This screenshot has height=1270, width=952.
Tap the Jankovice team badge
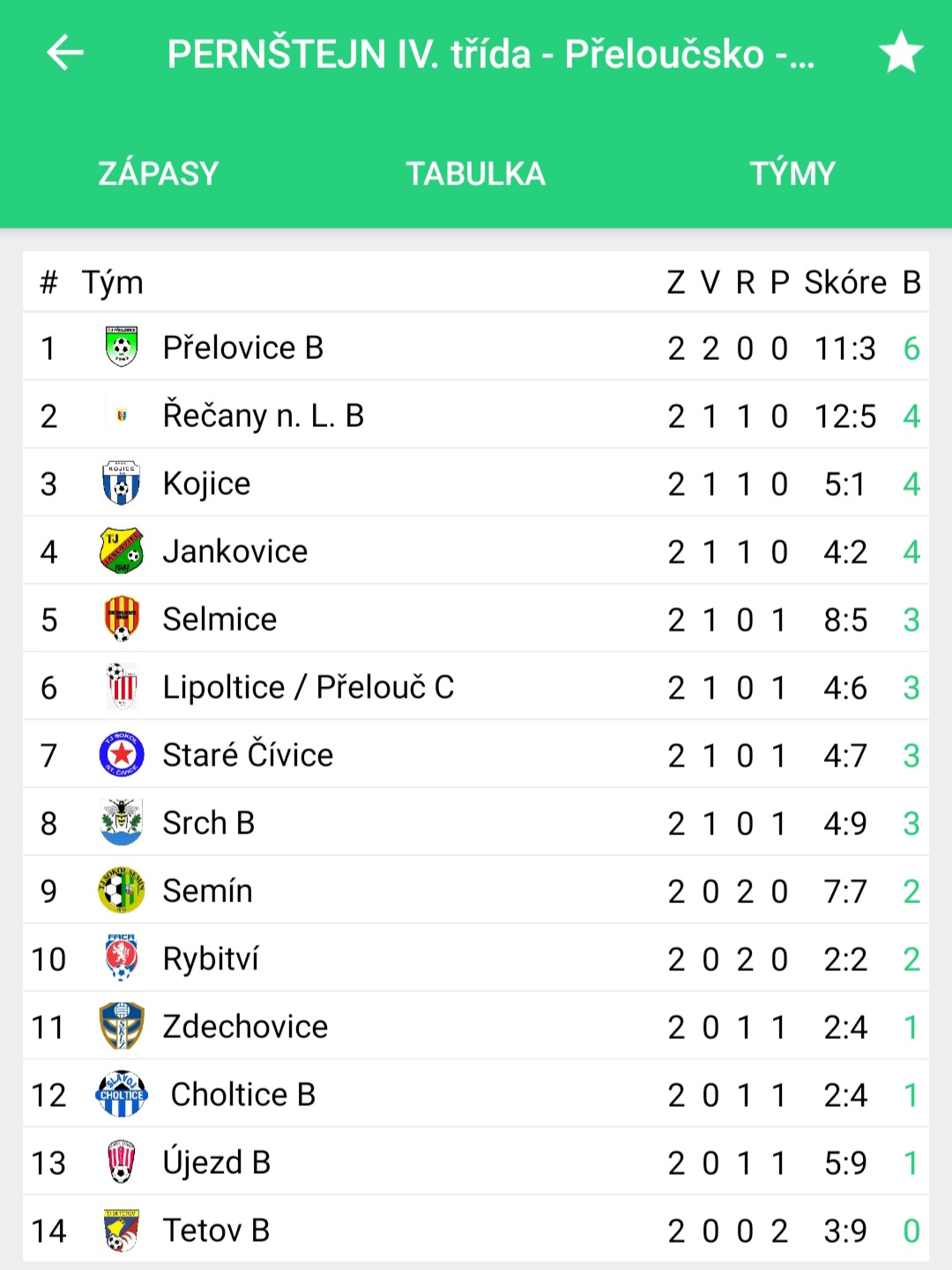(x=122, y=551)
